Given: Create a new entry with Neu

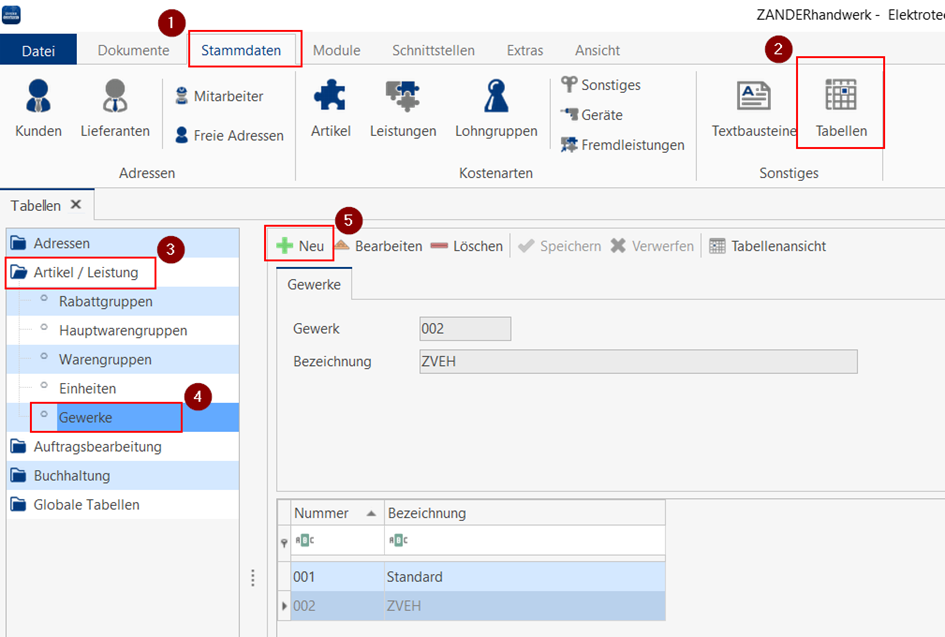Looking at the screenshot, I should 300,246.
